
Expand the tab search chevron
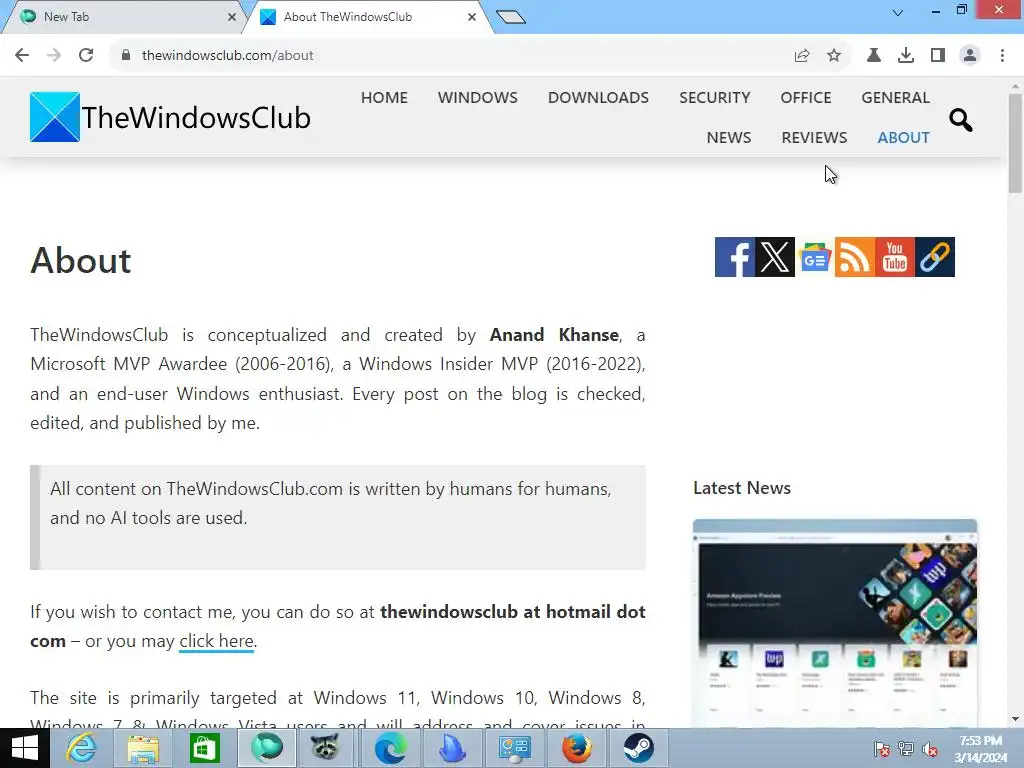coord(898,12)
